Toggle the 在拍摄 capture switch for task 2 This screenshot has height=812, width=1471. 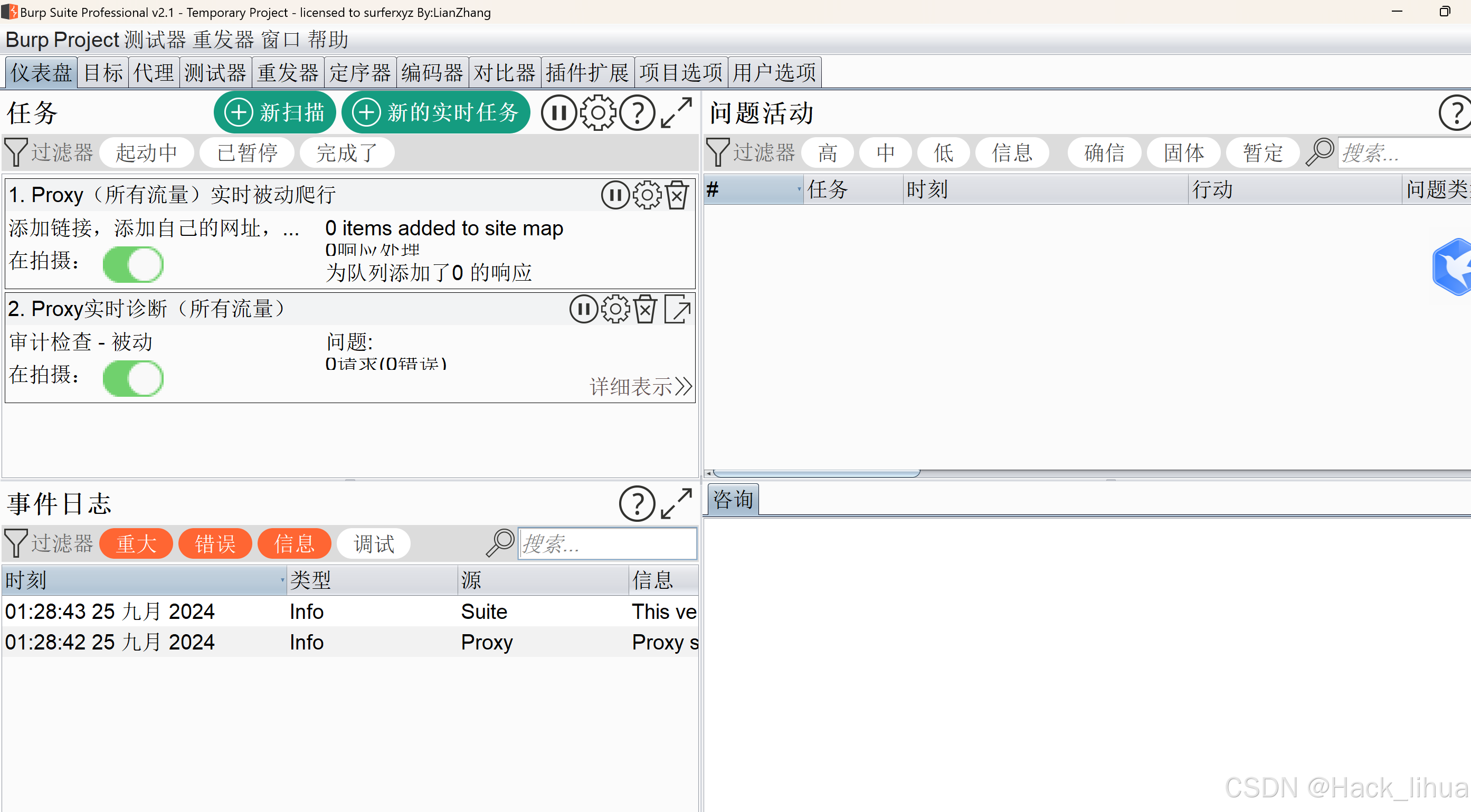133,378
